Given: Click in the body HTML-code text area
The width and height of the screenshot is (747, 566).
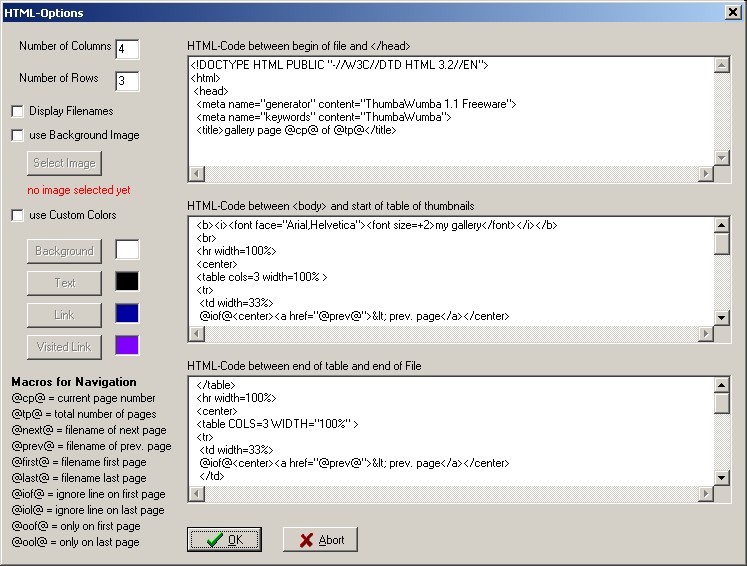Looking at the screenshot, I should click(450, 271).
